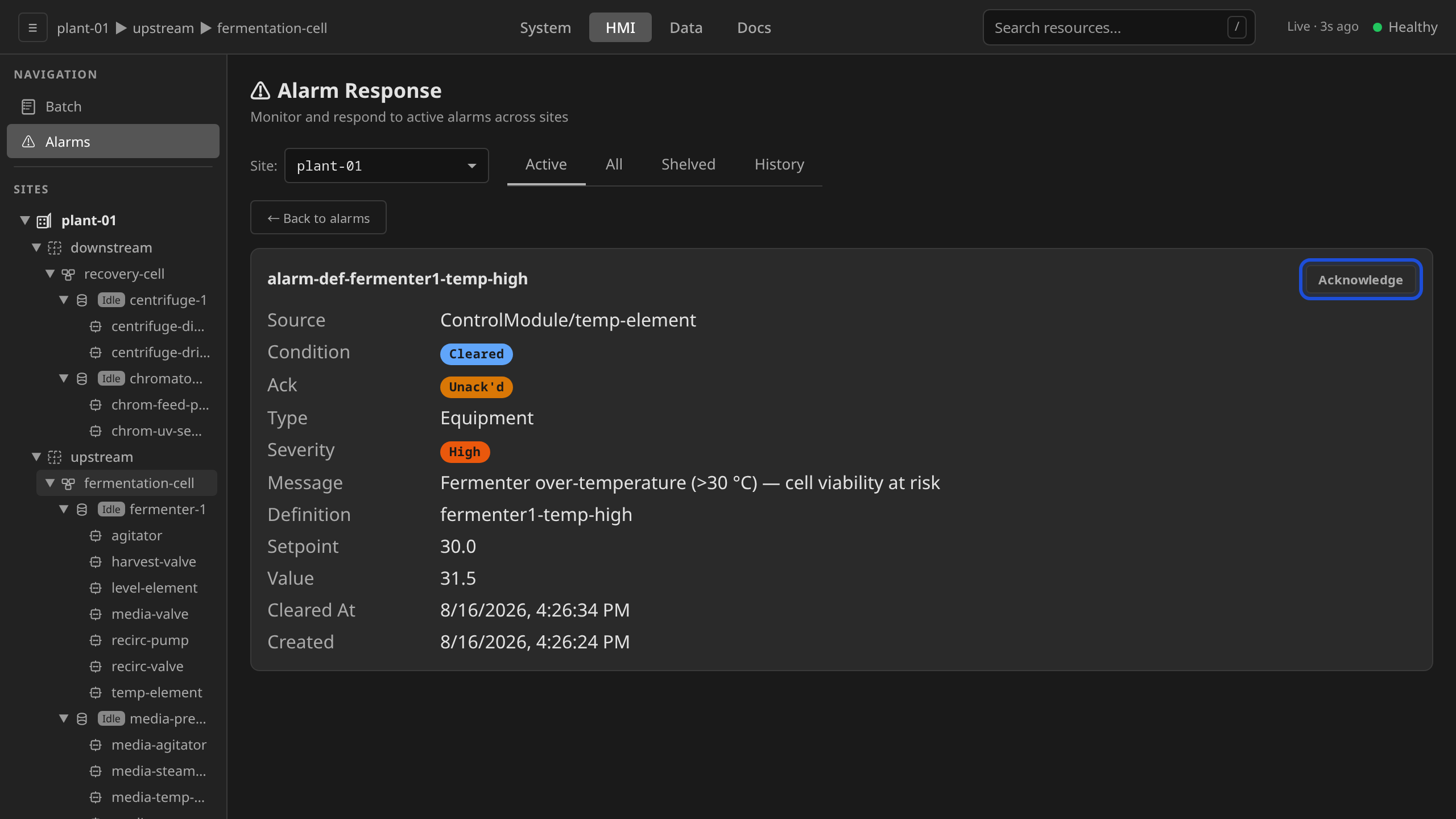The width and height of the screenshot is (1456, 819).
Task: Open the Site plant-01 dropdown
Action: [387, 166]
